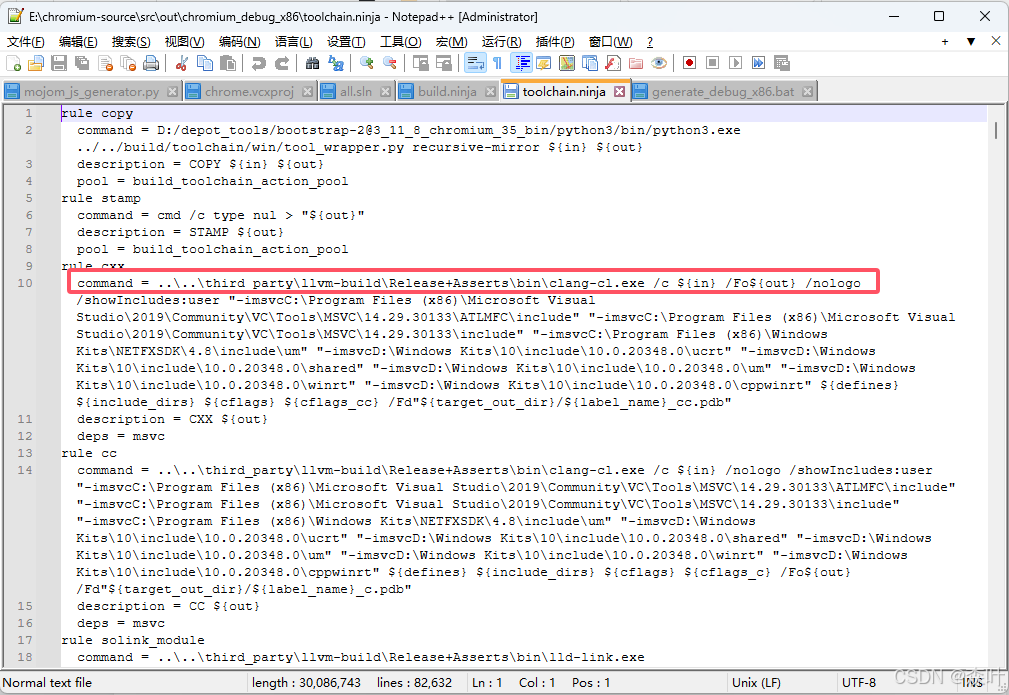Switch to mojom_js_generator.py tab
The width and height of the screenshot is (1009, 695).
[x=91, y=91]
